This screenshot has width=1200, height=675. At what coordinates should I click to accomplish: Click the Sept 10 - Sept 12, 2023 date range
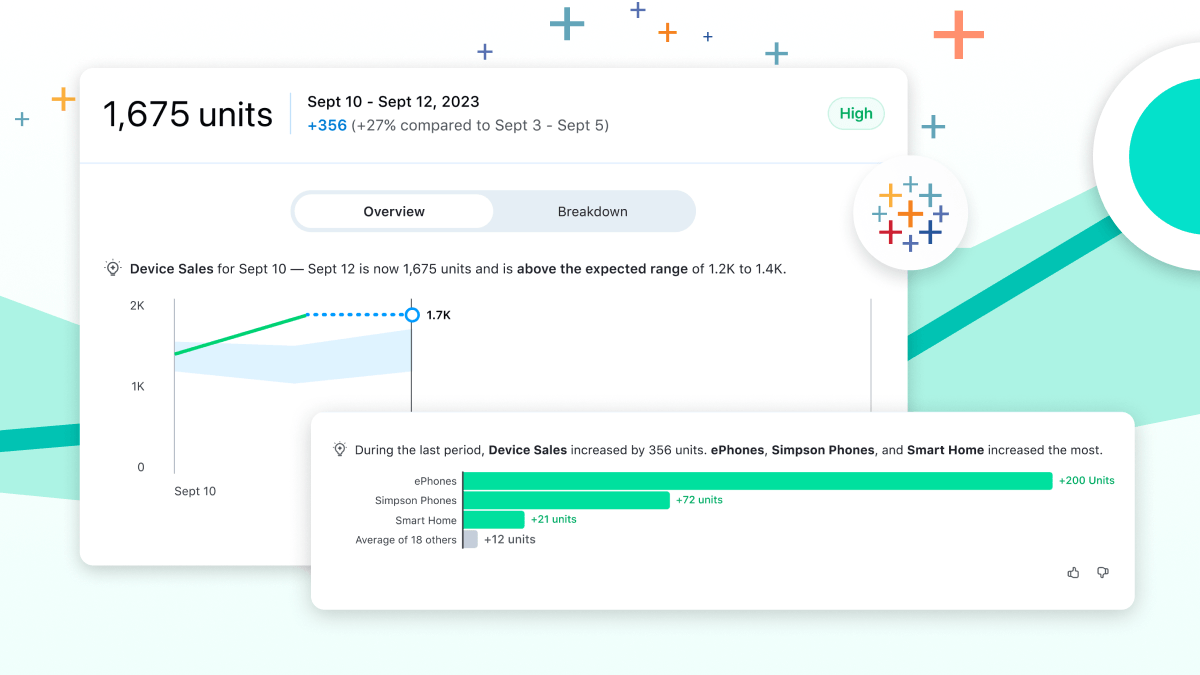point(392,101)
